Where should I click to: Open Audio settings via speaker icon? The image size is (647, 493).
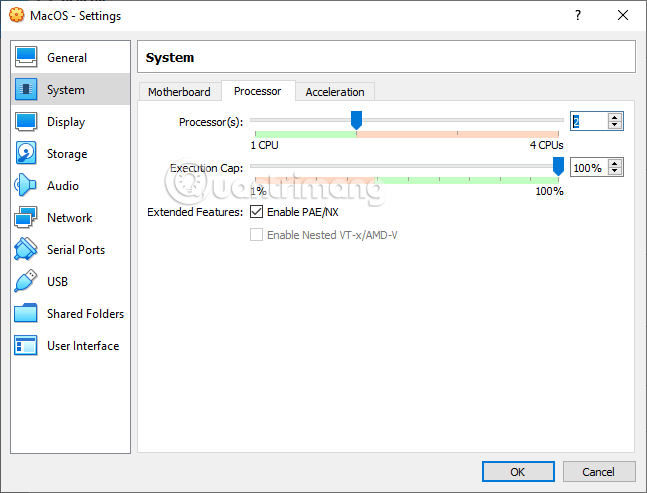(x=25, y=185)
